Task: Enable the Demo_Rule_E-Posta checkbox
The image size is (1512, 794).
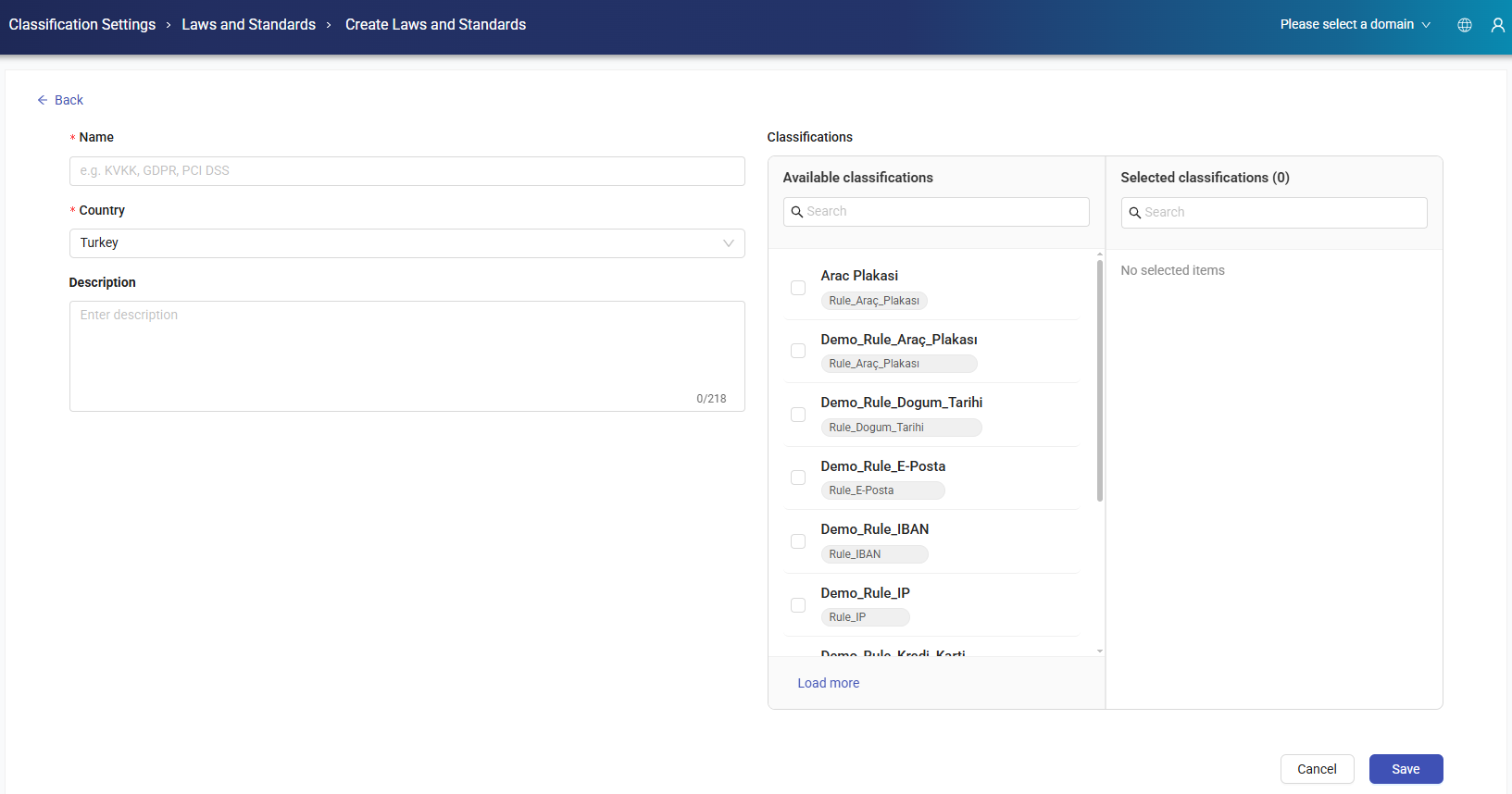Action: (798, 478)
